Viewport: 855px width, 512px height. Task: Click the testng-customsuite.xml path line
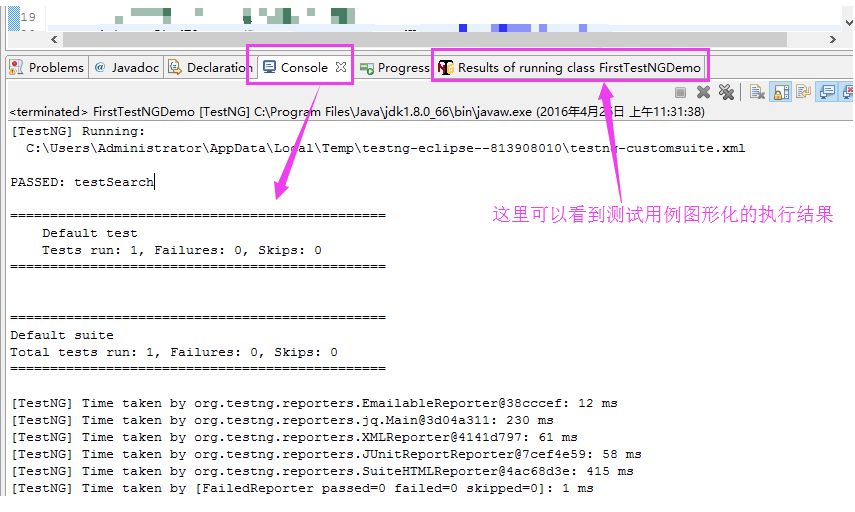[x=385, y=148]
